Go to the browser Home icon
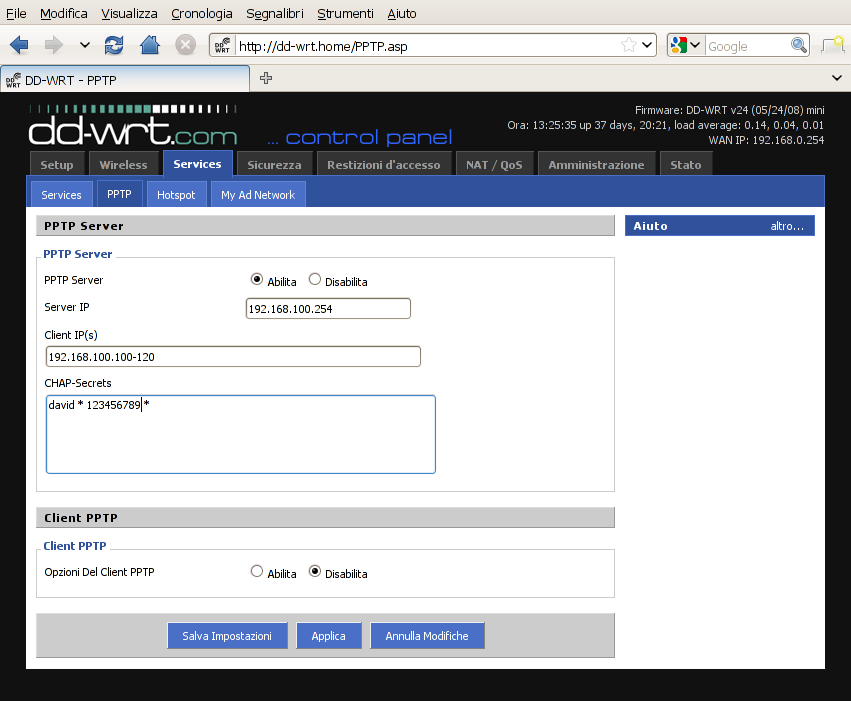This screenshot has height=701, width=851. pos(150,44)
